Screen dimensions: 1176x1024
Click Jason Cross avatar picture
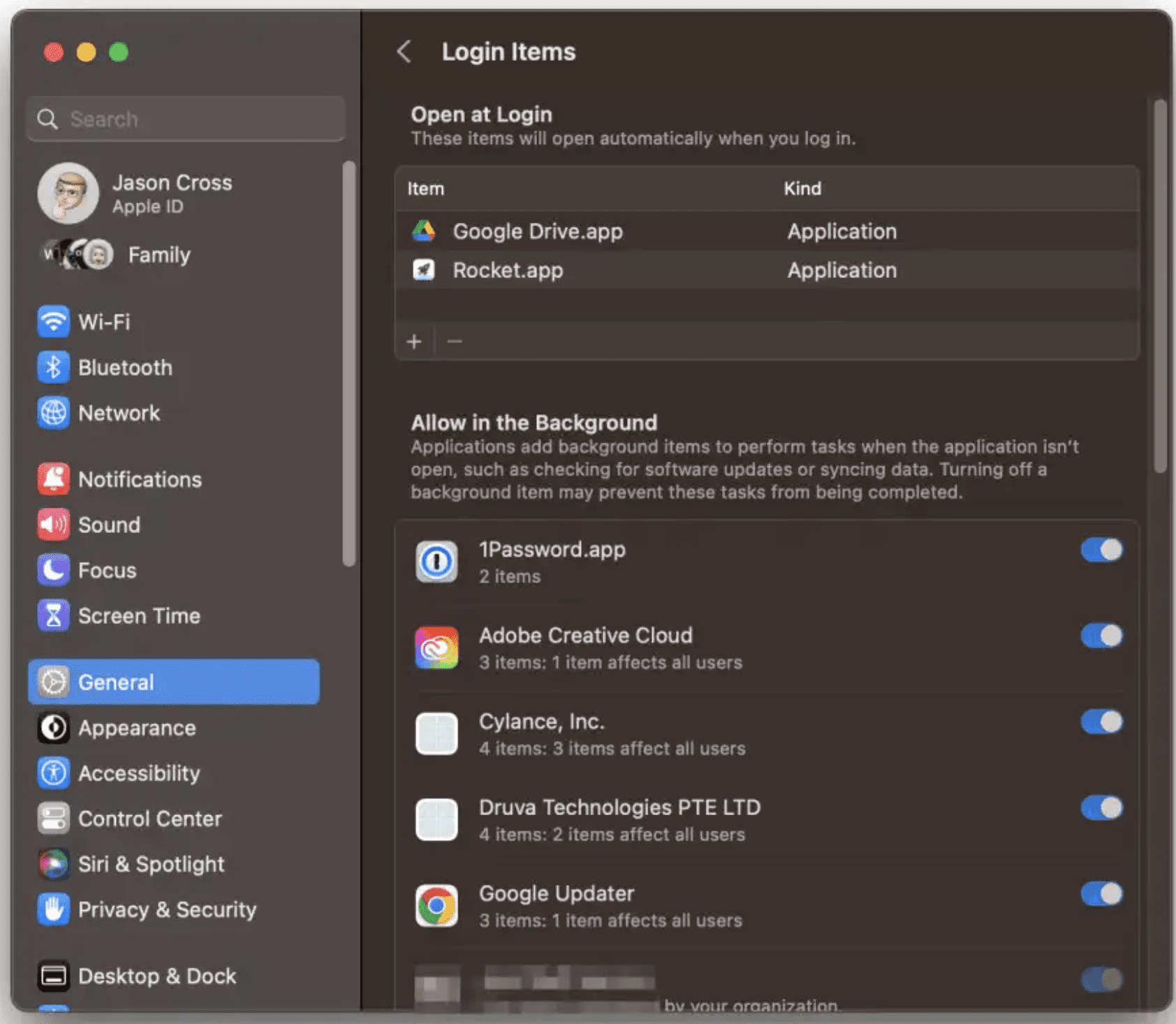coord(68,193)
